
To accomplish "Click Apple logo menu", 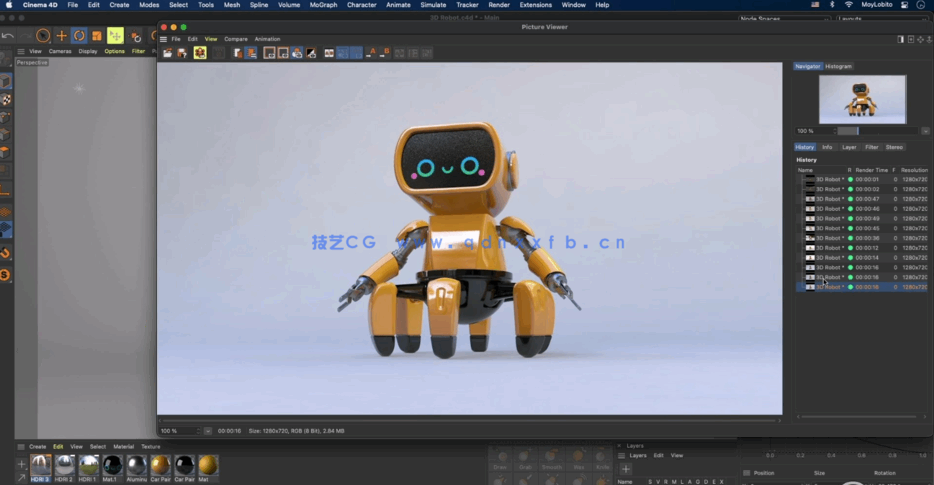I will 9,5.
